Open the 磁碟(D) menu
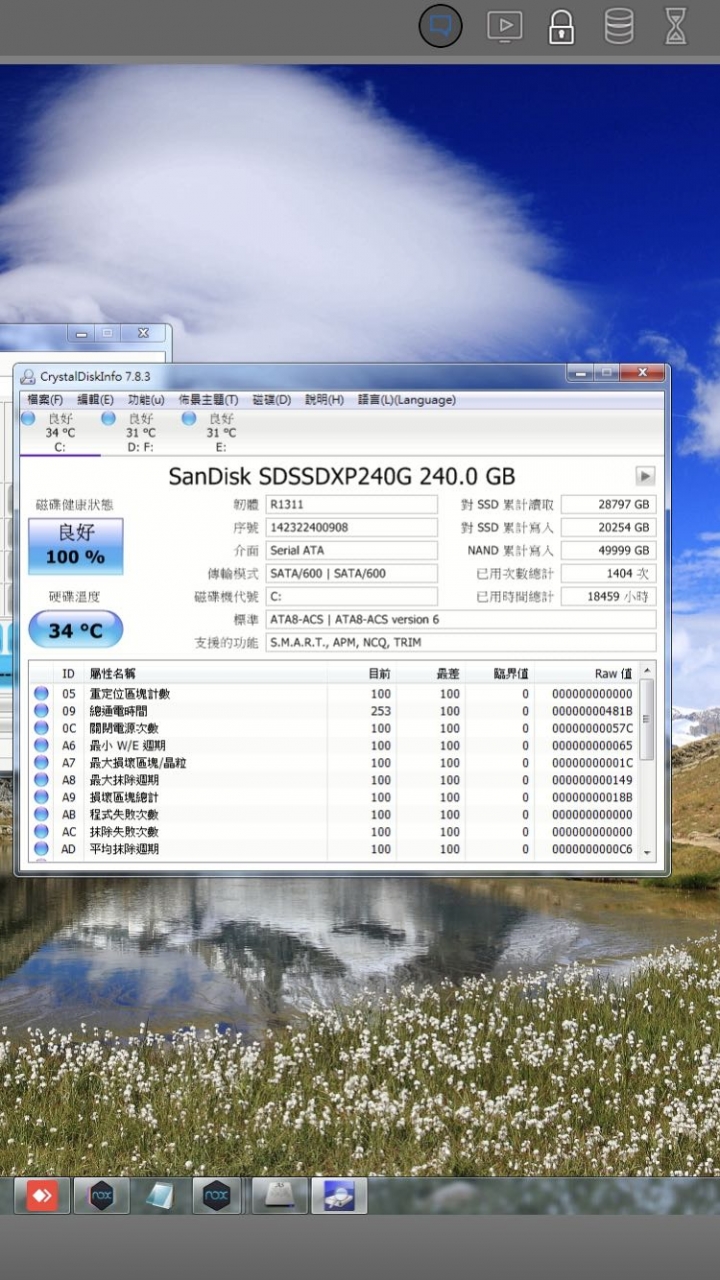This screenshot has height=1280, width=720. click(x=271, y=399)
